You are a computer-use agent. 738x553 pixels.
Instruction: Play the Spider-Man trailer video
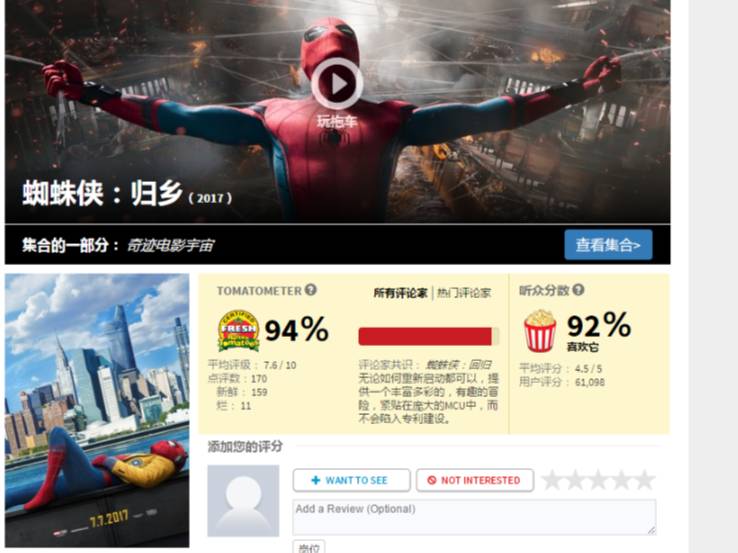click(x=337, y=84)
